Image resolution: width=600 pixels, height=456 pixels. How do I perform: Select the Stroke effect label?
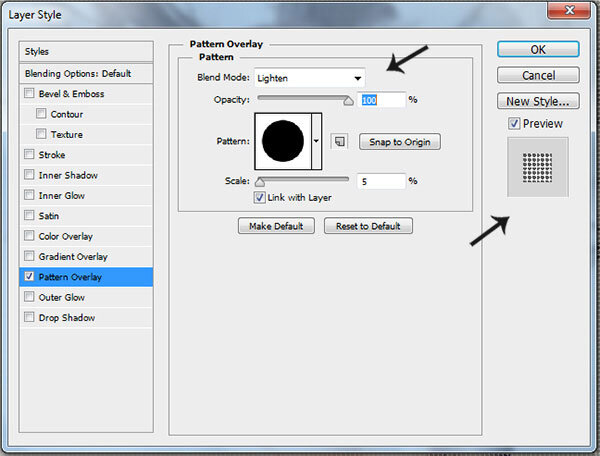(52, 155)
